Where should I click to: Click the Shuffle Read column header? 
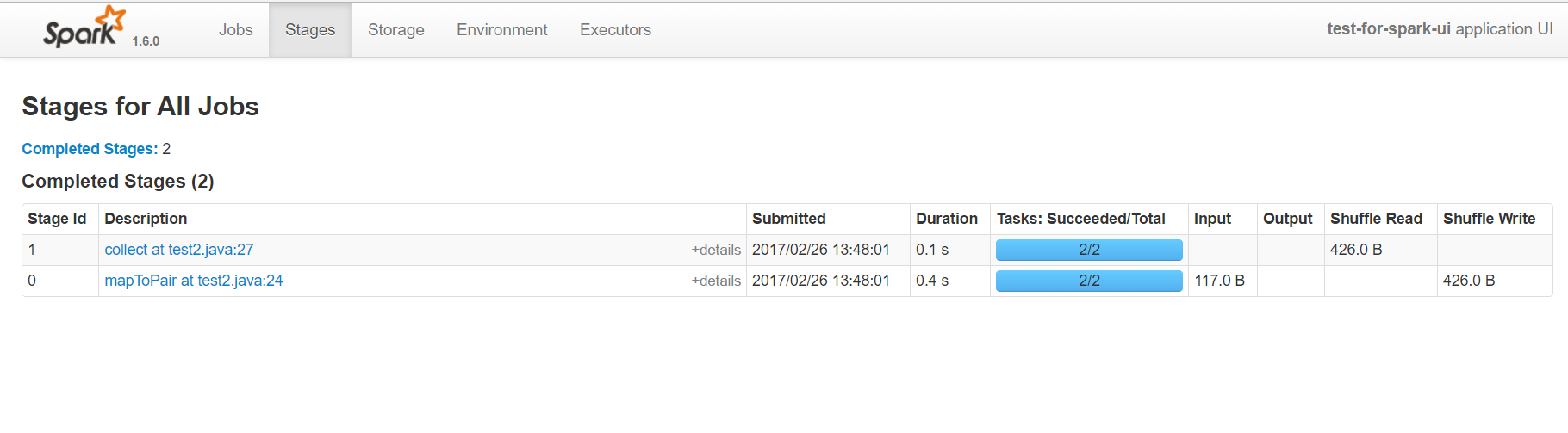pyautogui.click(x=1376, y=219)
